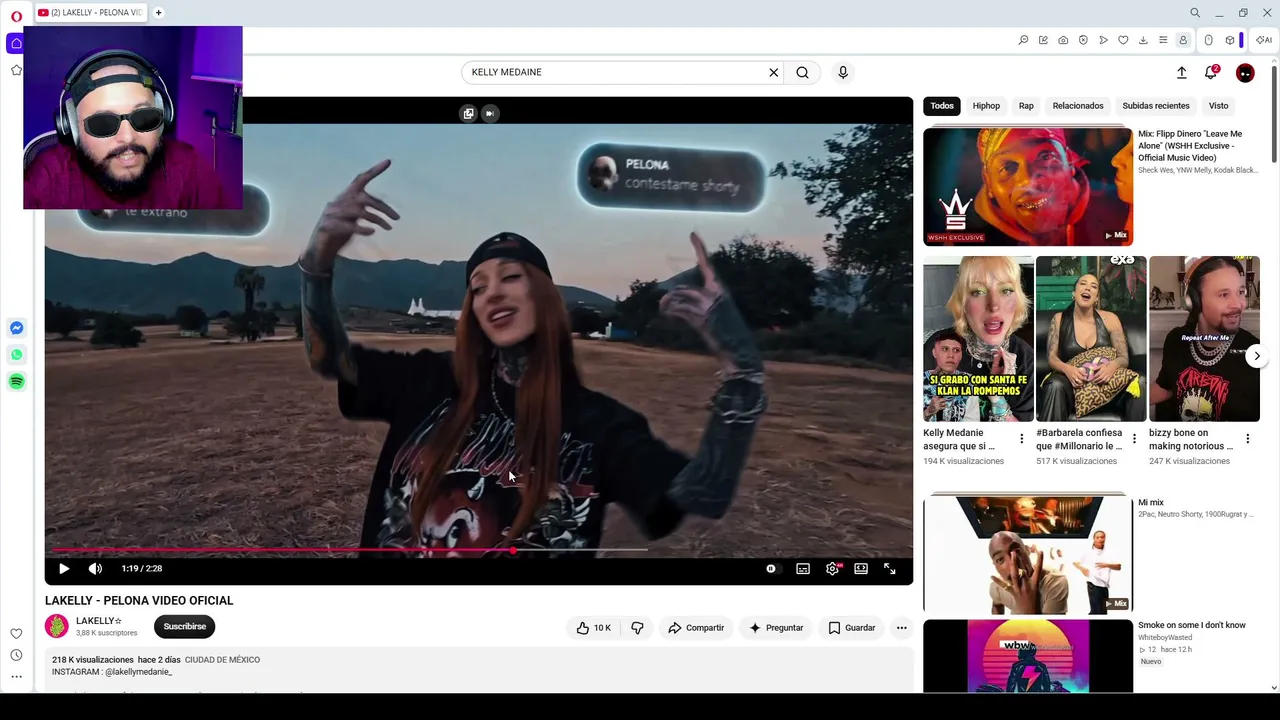Open the sidebar heart (Pinboards) icon

click(x=16, y=633)
